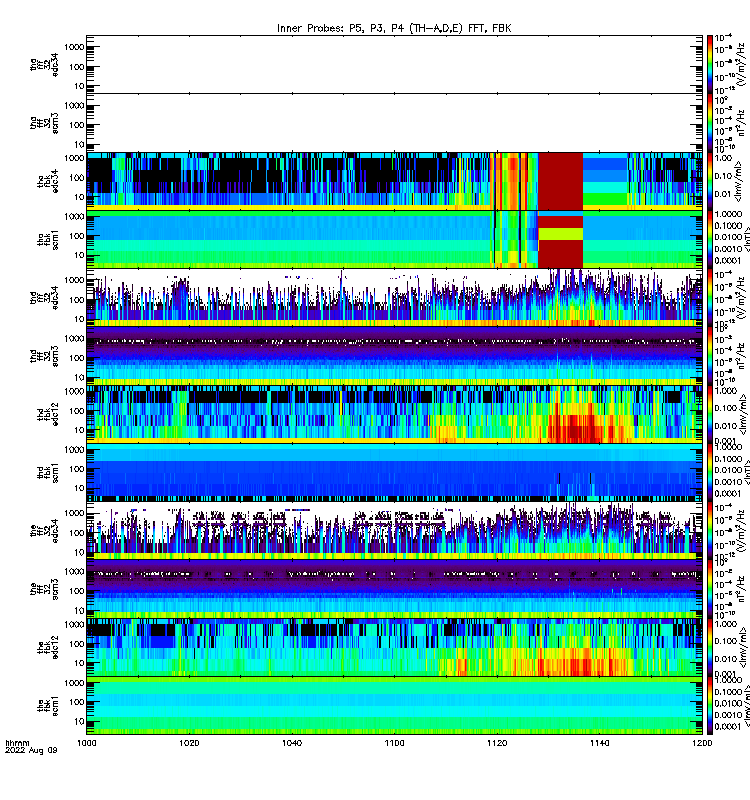
Task: Click the the fff scm3 spectrogram panel
Action: pyautogui.click(x=394, y=589)
